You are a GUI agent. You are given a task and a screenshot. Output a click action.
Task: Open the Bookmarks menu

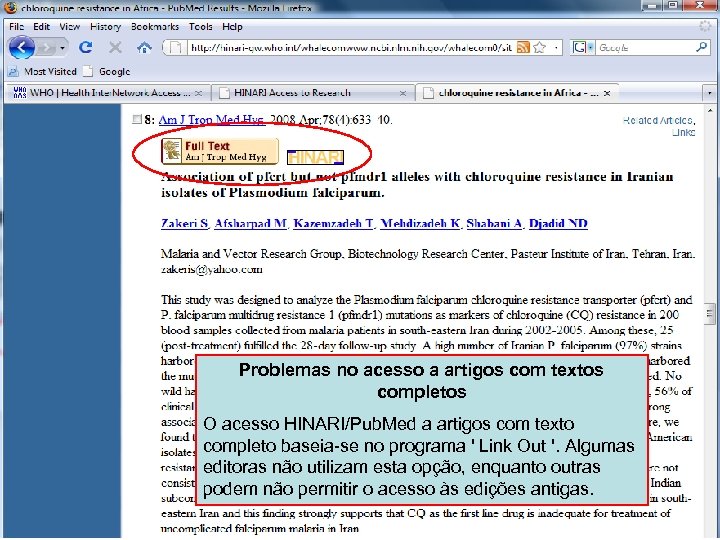pyautogui.click(x=155, y=27)
